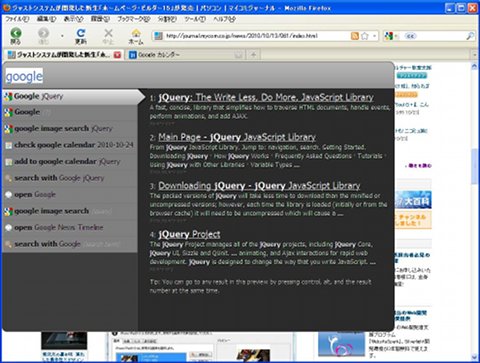480x363 pixels.
Task: Click the URL address field
Action: click(257, 36)
